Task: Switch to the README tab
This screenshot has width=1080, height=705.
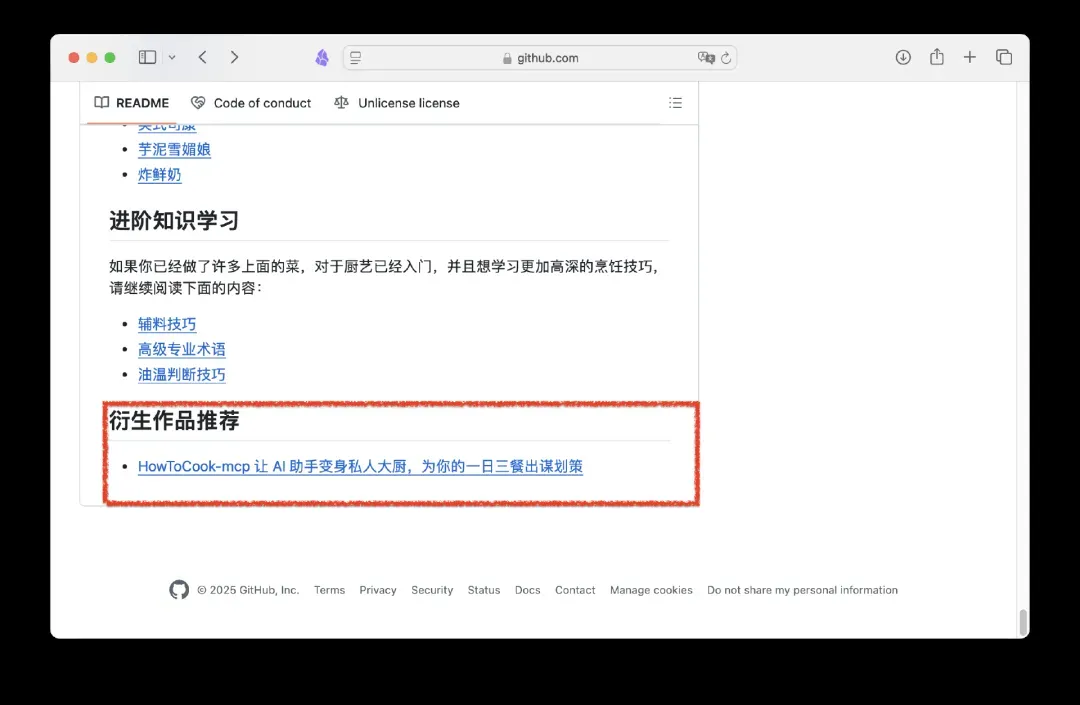Action: click(132, 103)
